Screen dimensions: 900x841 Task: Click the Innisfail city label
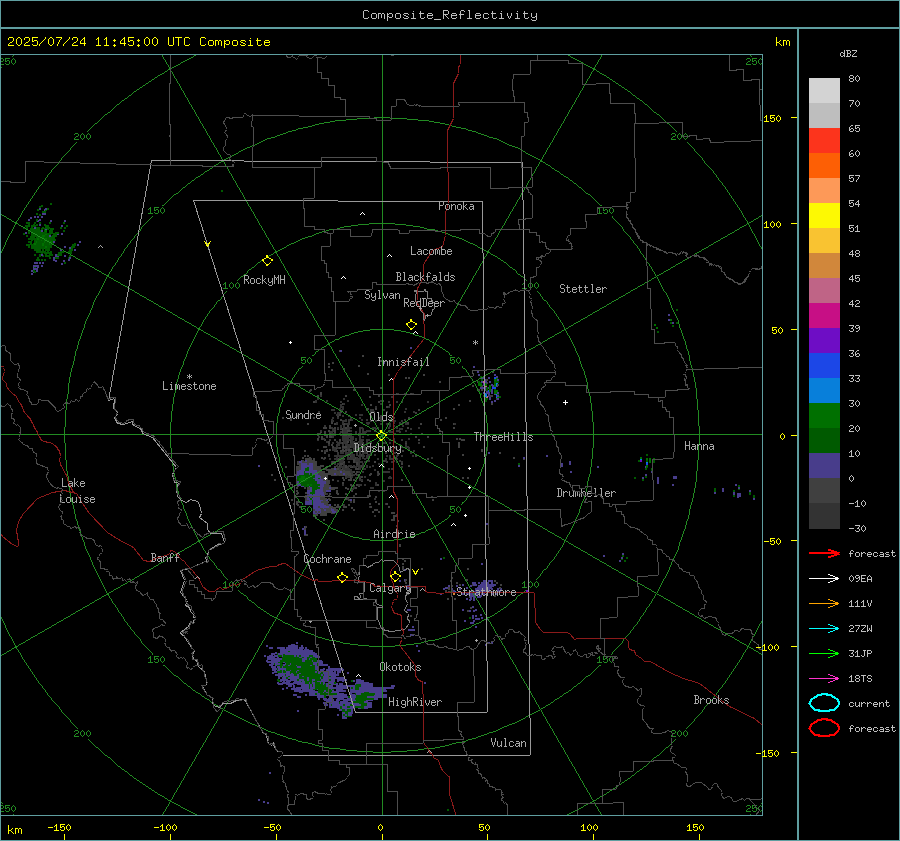click(403, 362)
